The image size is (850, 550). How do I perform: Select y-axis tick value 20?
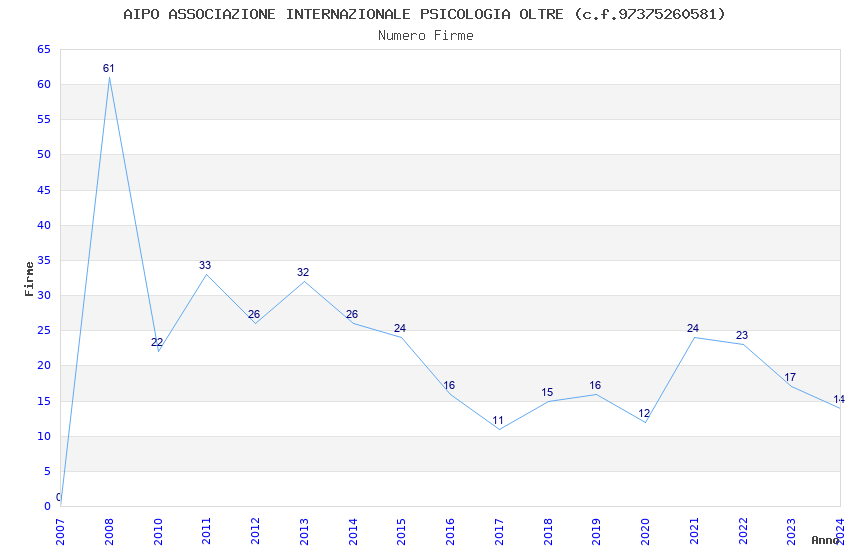point(44,366)
